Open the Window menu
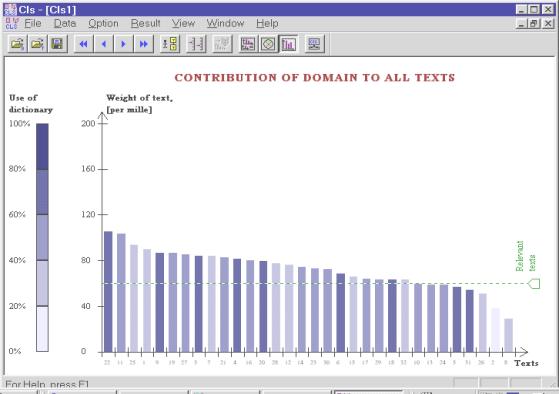This screenshot has height=394, width=559. click(x=225, y=24)
